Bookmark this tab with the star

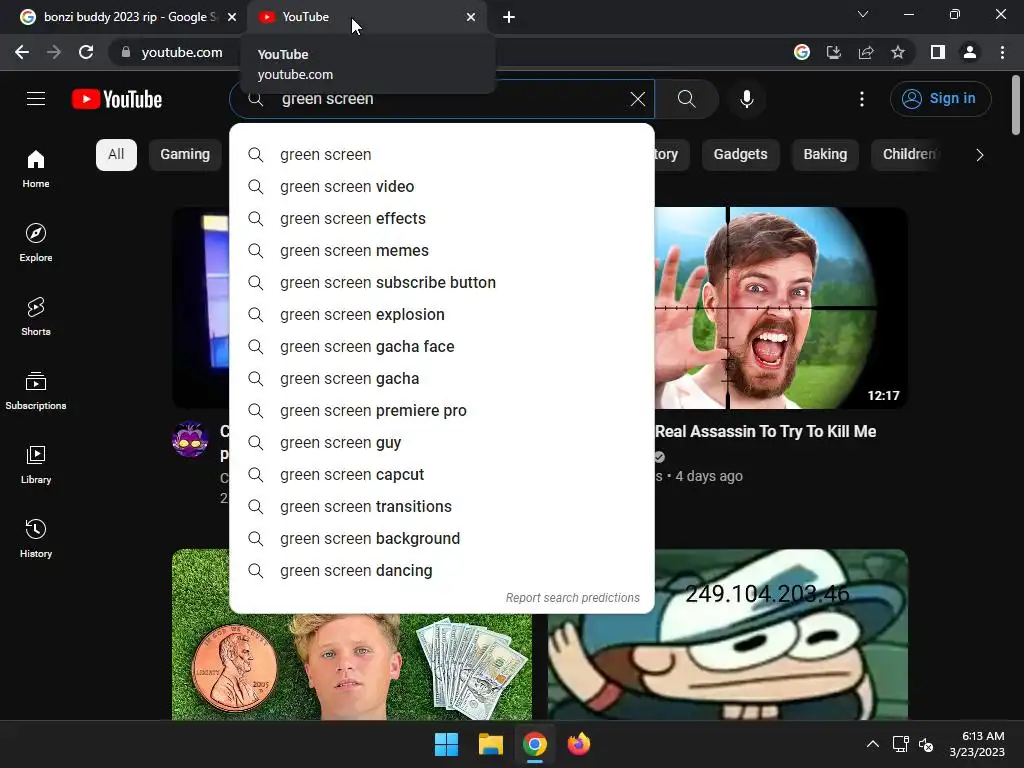click(x=898, y=52)
